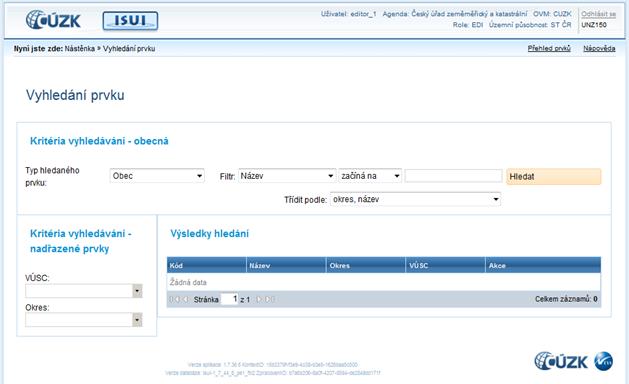Click the Odhlásit se logout link
629x384 pixels.
pyautogui.click(x=598, y=14)
